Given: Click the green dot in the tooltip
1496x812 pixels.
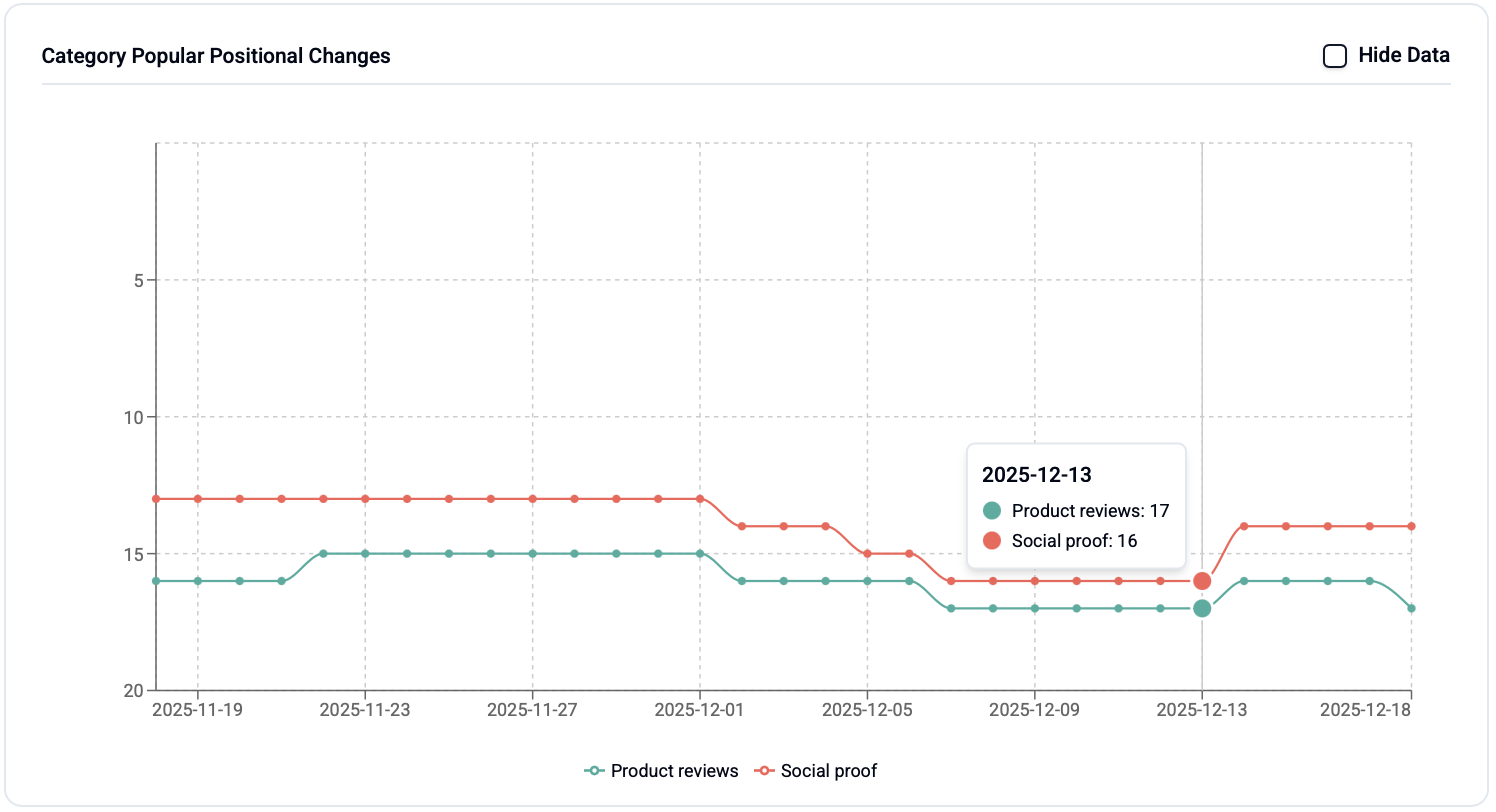Looking at the screenshot, I should [x=992, y=510].
